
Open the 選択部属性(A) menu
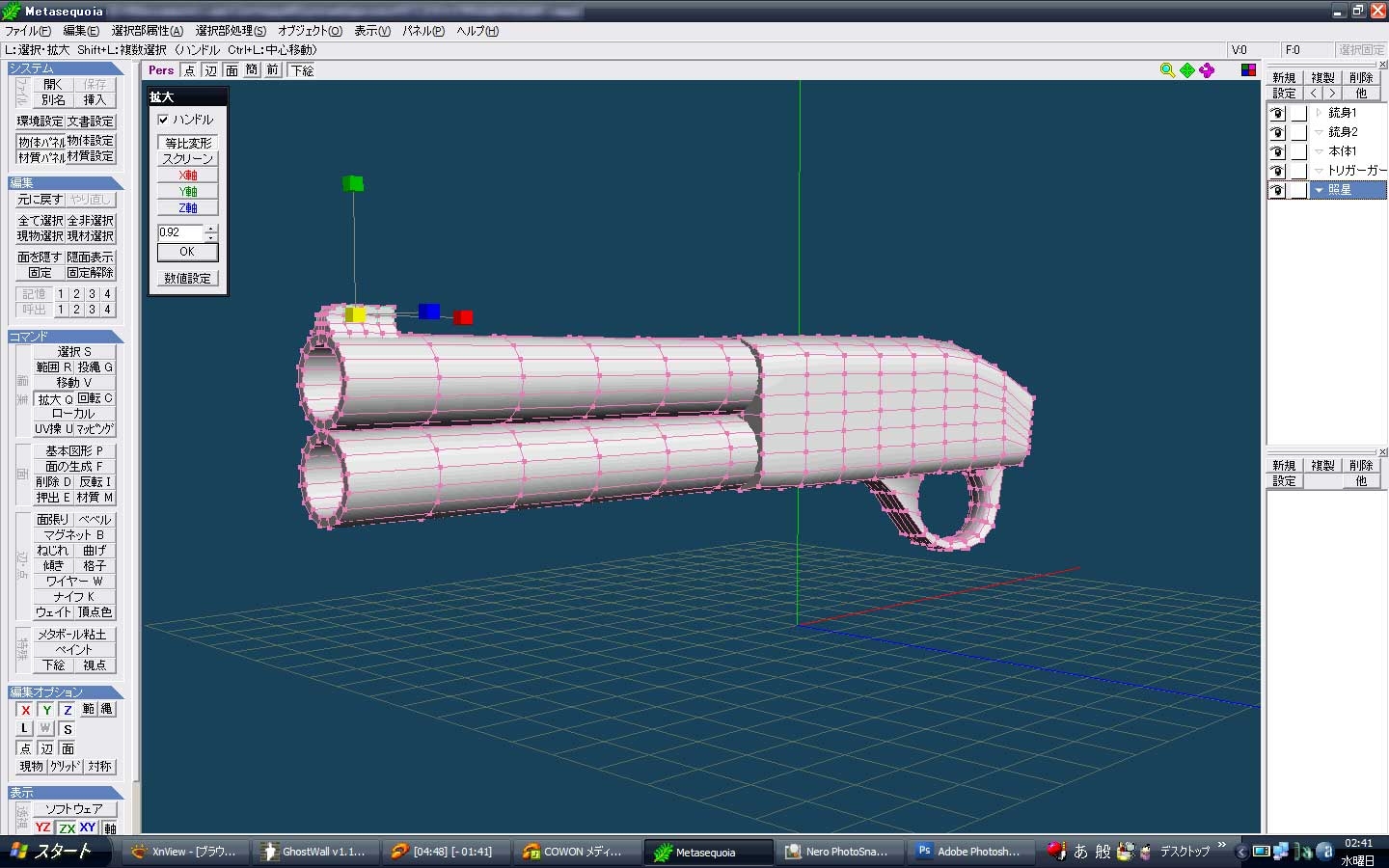(147, 31)
